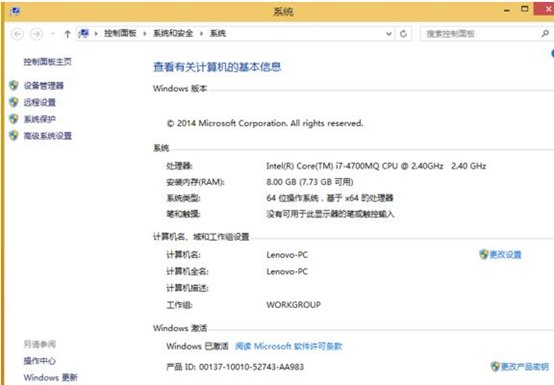Click shield icon beside 高级系统设置
Image resolution: width=554 pixels, height=385 pixels.
click(13, 135)
